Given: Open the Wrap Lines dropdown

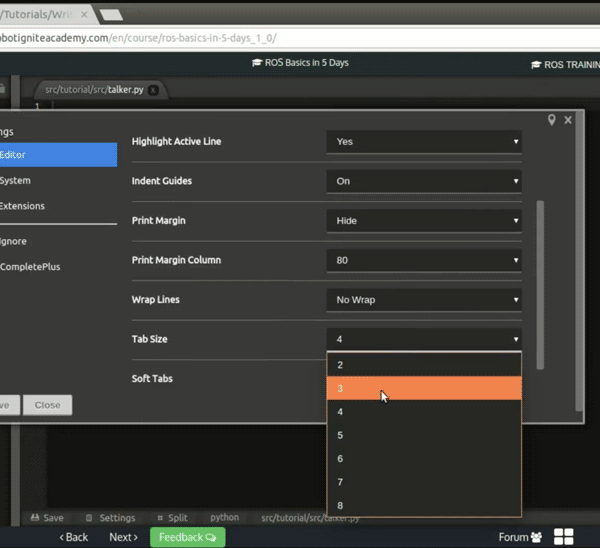Looking at the screenshot, I should [x=424, y=300].
